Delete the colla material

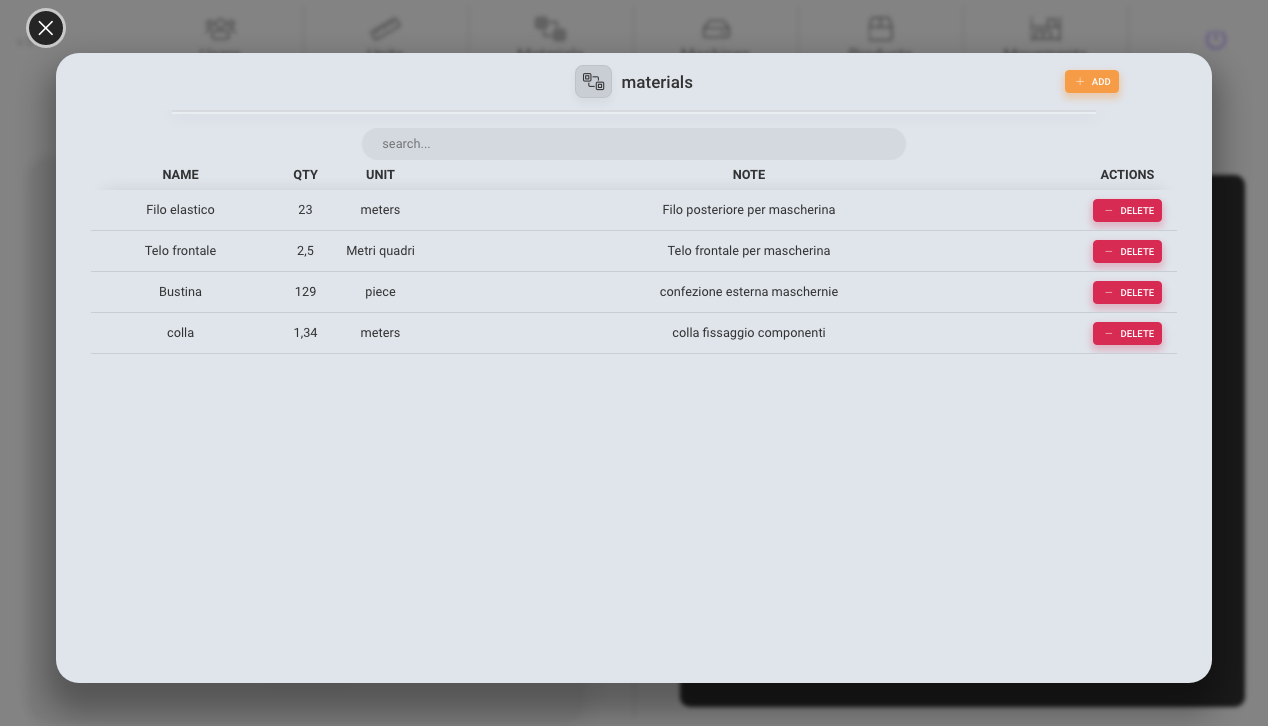(1127, 334)
